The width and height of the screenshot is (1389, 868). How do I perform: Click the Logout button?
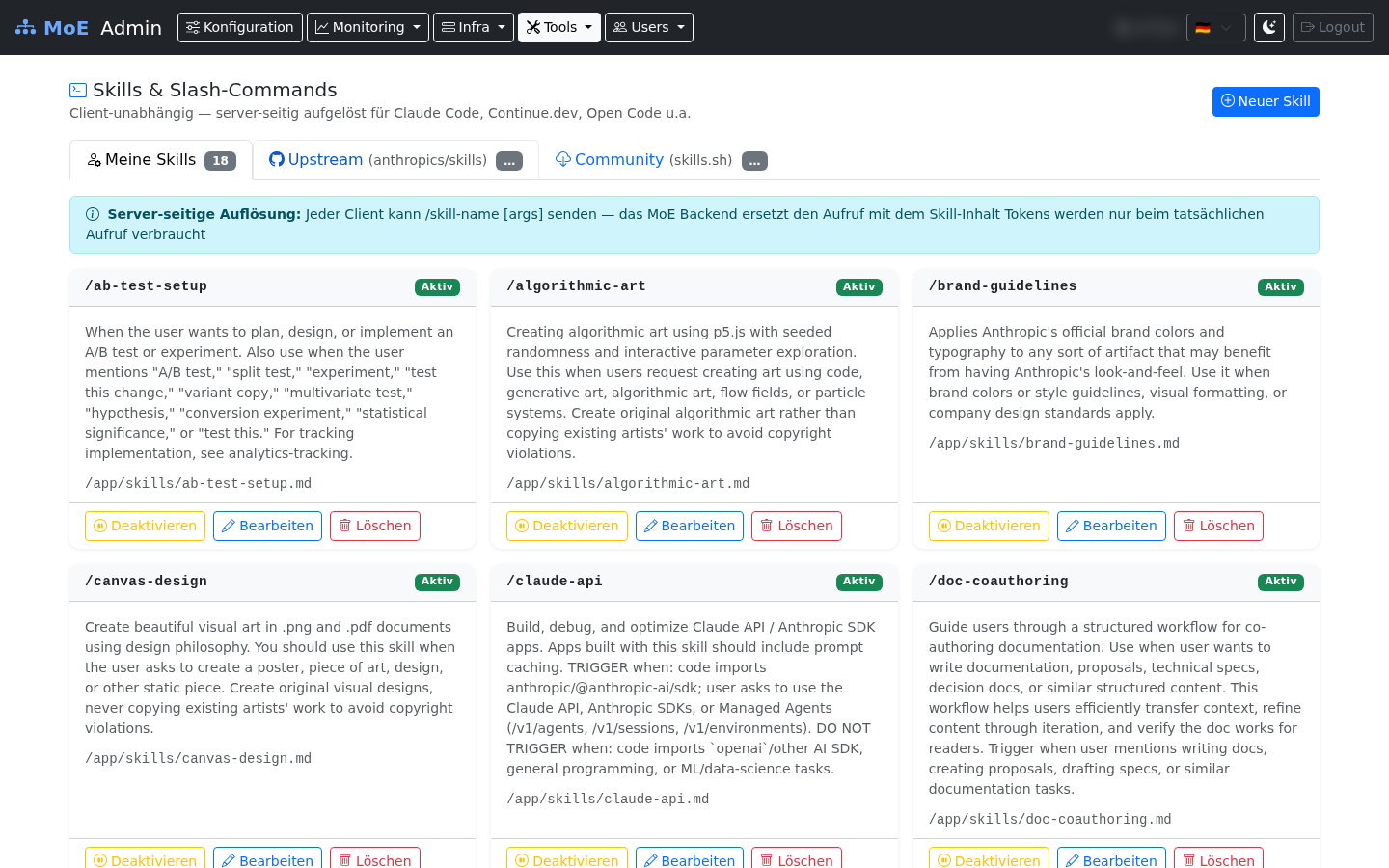point(1332,27)
